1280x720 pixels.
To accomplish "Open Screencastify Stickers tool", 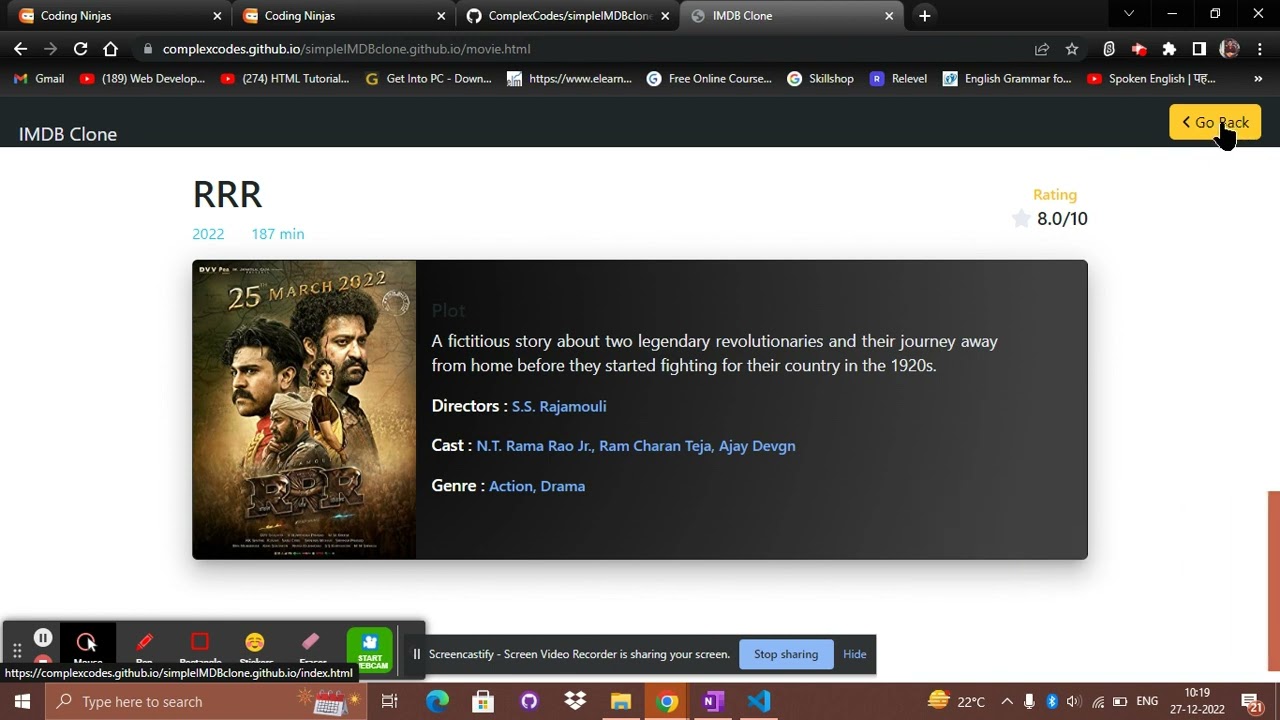I will pyautogui.click(x=256, y=647).
